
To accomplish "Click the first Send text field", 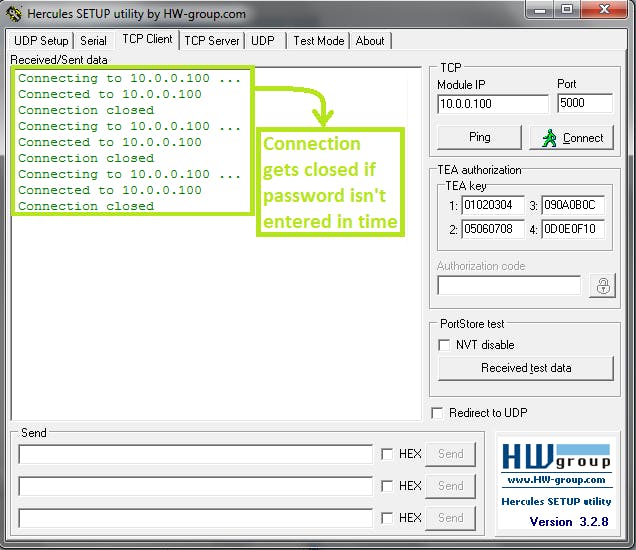I will click(195, 454).
